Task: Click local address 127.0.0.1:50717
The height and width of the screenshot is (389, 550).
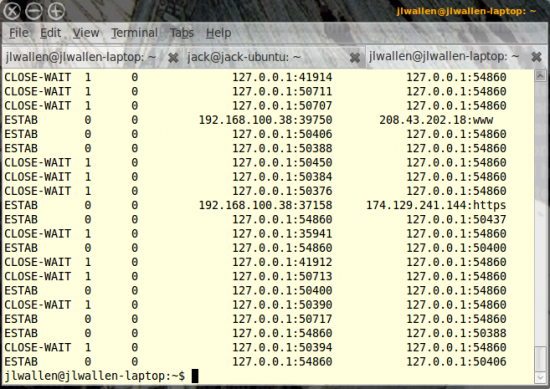Action: click(282, 319)
